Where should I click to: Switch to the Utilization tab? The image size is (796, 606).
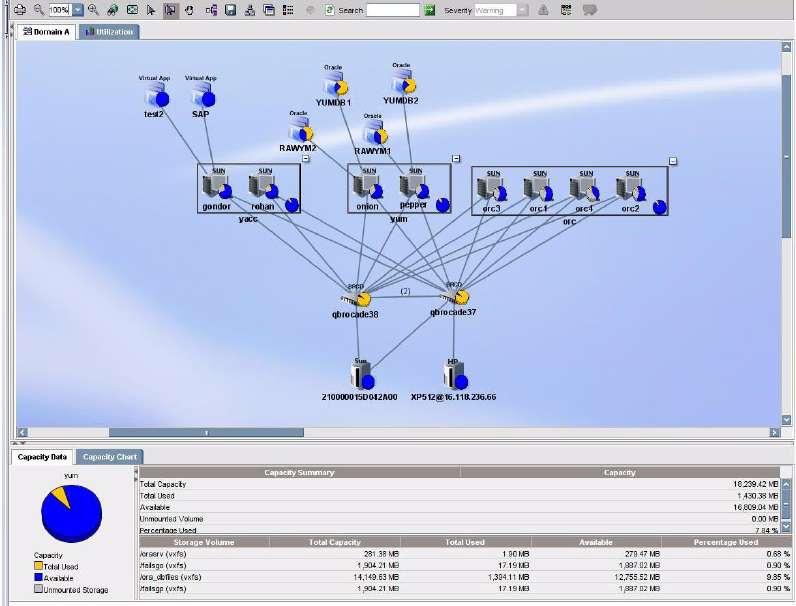coord(109,31)
